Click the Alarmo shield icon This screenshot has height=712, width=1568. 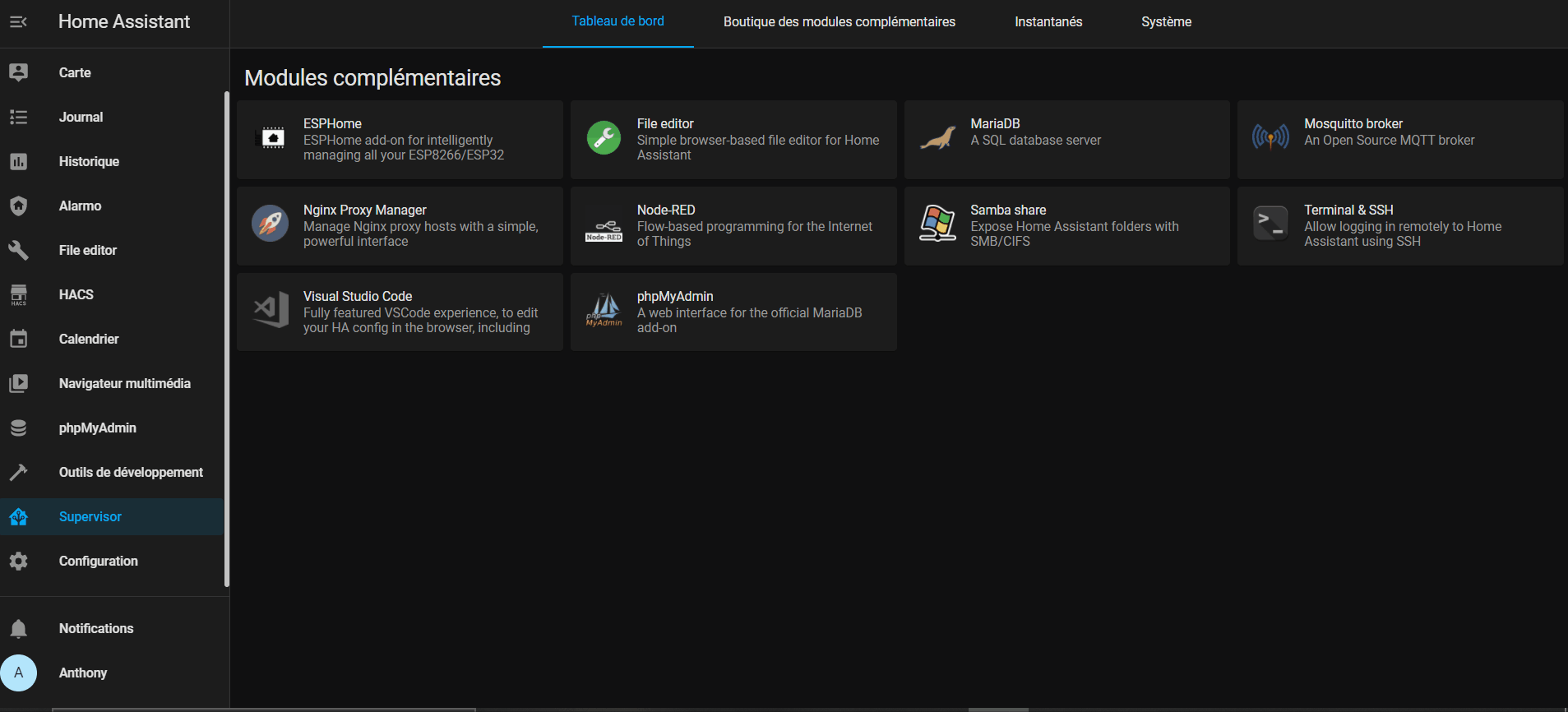pos(18,206)
